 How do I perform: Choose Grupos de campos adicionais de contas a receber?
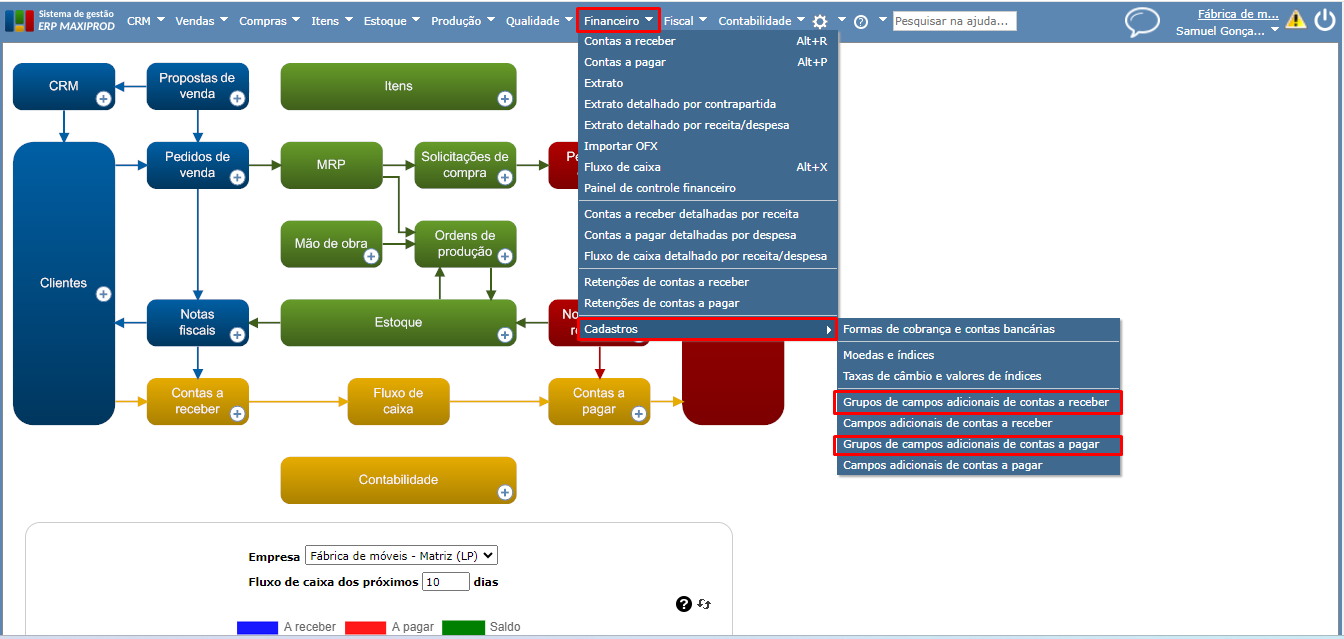tap(978, 402)
